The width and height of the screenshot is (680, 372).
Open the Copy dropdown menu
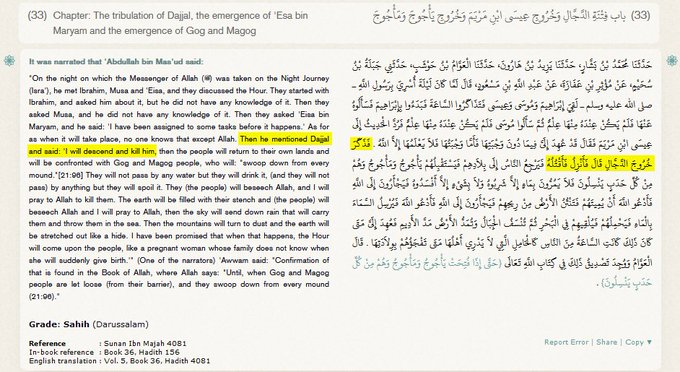click(x=638, y=342)
